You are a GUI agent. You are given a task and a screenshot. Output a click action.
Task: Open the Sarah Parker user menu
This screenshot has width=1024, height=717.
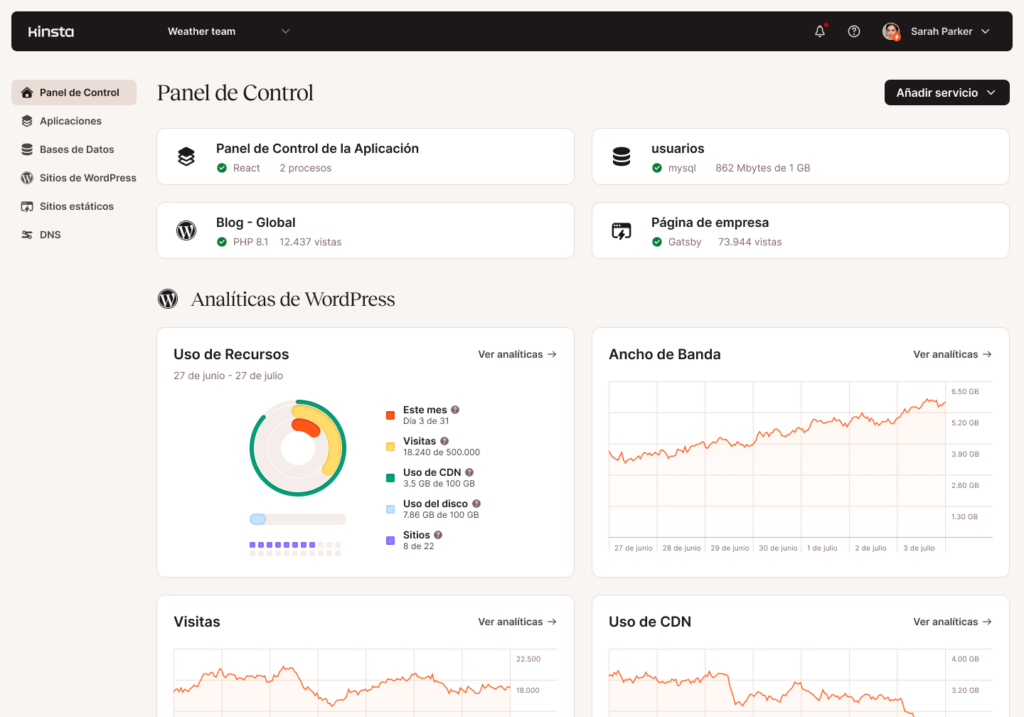tap(936, 31)
